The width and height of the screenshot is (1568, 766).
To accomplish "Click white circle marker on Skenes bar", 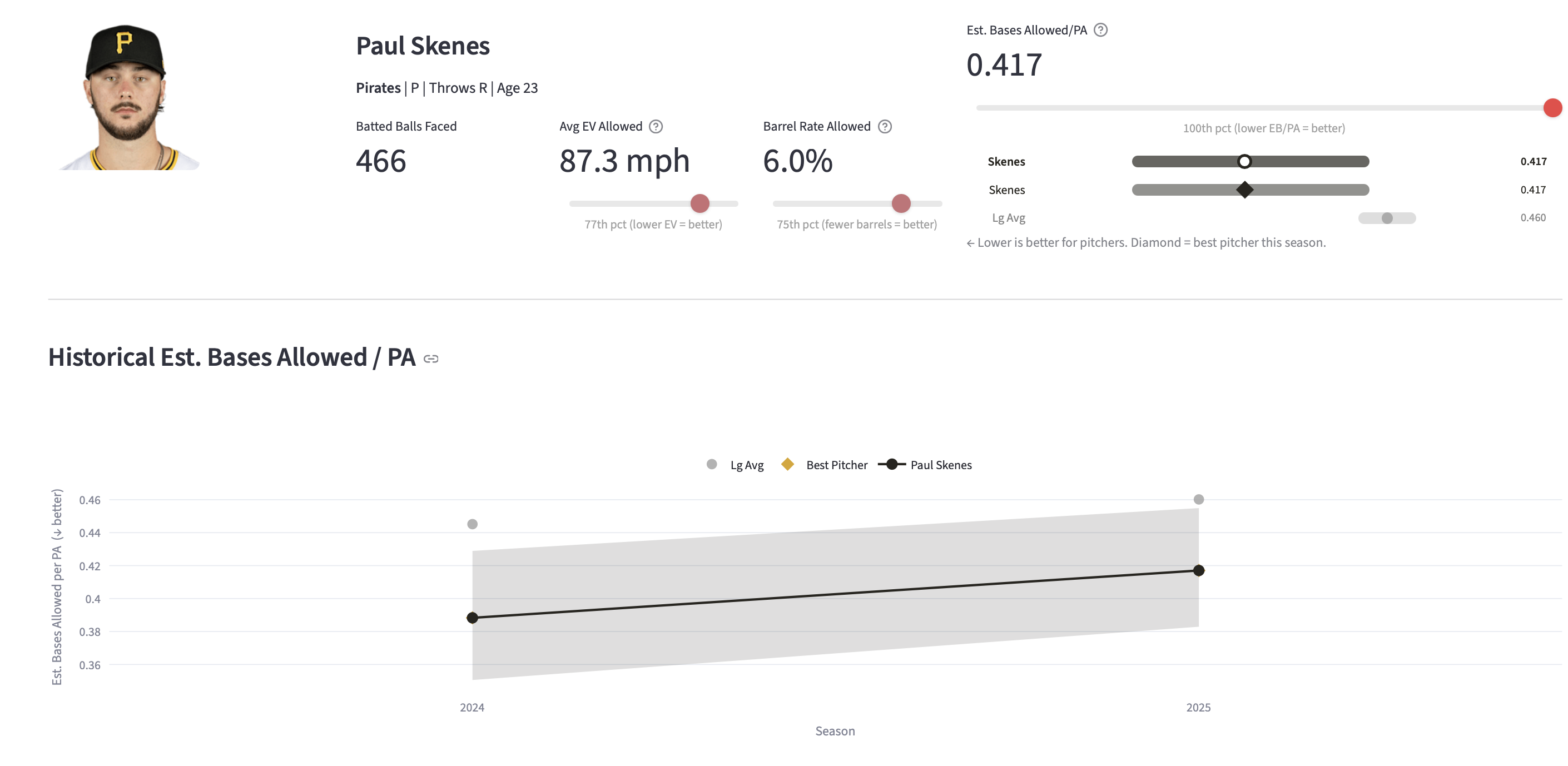I will [x=1244, y=161].
